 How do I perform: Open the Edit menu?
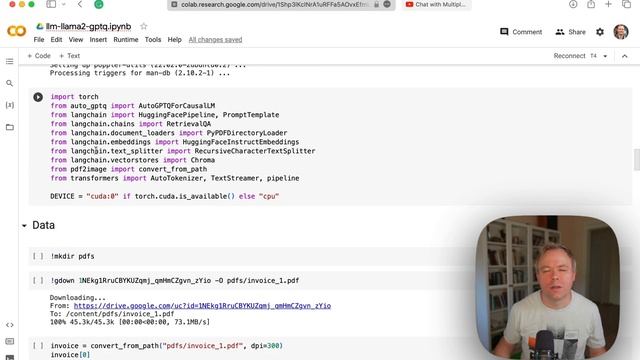click(x=56, y=40)
